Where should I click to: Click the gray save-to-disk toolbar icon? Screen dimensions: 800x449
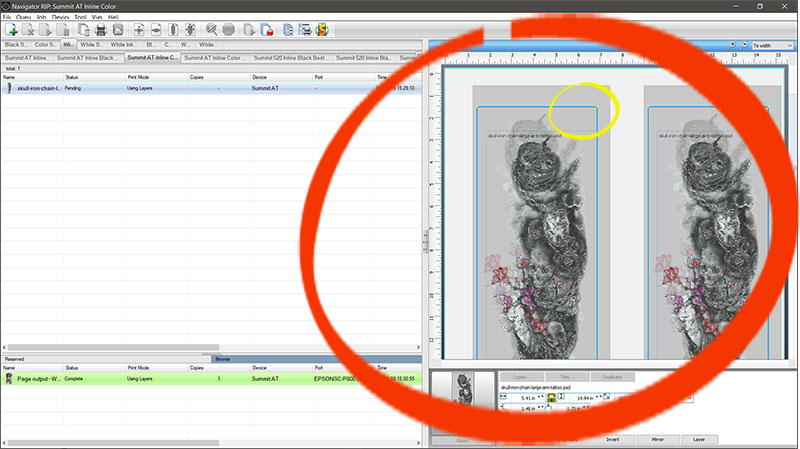click(x=118, y=30)
